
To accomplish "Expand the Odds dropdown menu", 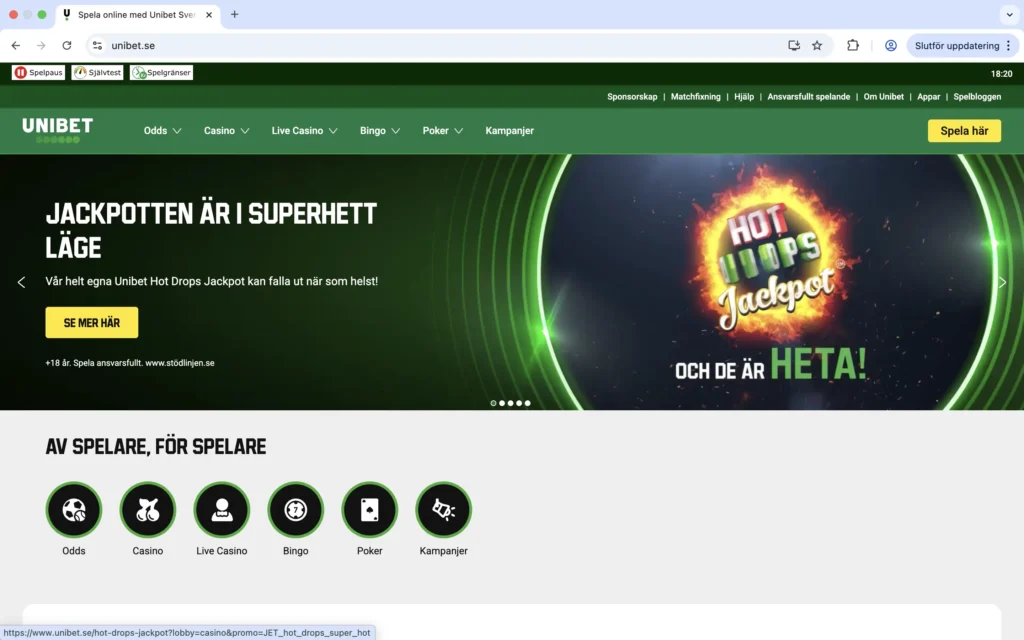I will click(162, 130).
